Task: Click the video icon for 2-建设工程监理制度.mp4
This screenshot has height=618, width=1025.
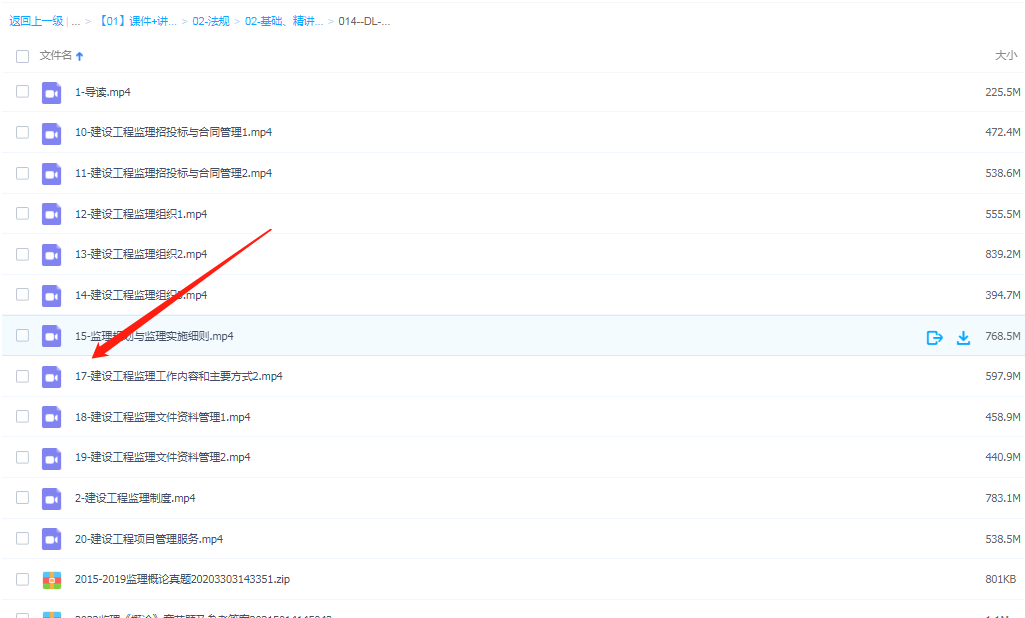Action: [52, 498]
